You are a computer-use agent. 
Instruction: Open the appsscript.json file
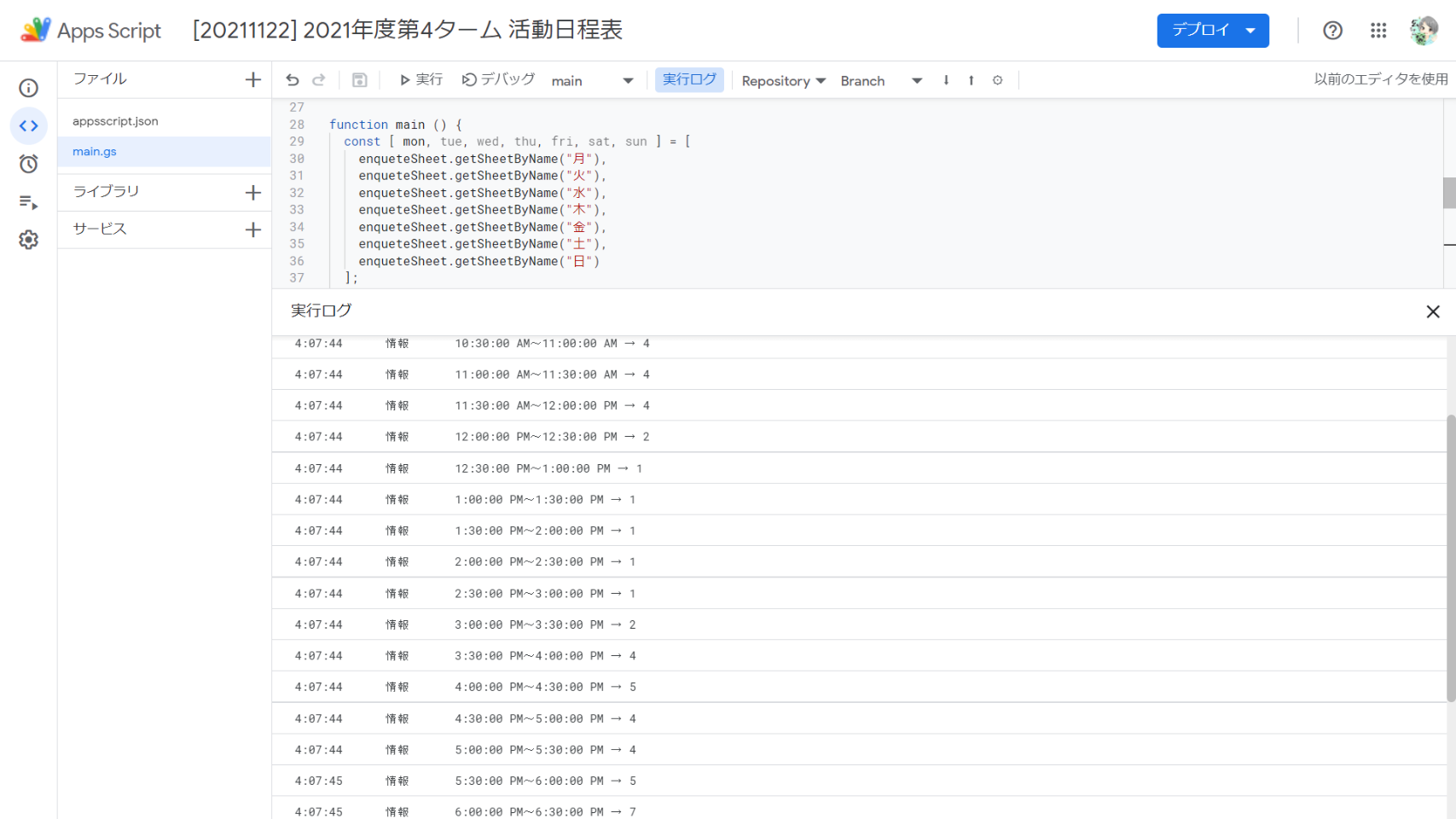pyautogui.click(x=115, y=121)
